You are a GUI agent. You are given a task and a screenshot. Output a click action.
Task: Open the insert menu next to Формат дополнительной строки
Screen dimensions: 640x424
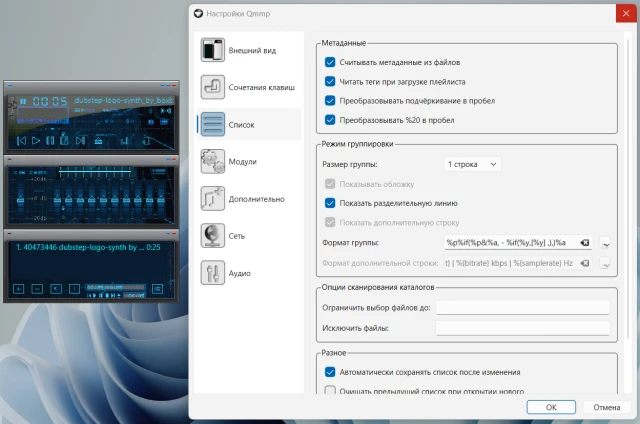point(605,264)
